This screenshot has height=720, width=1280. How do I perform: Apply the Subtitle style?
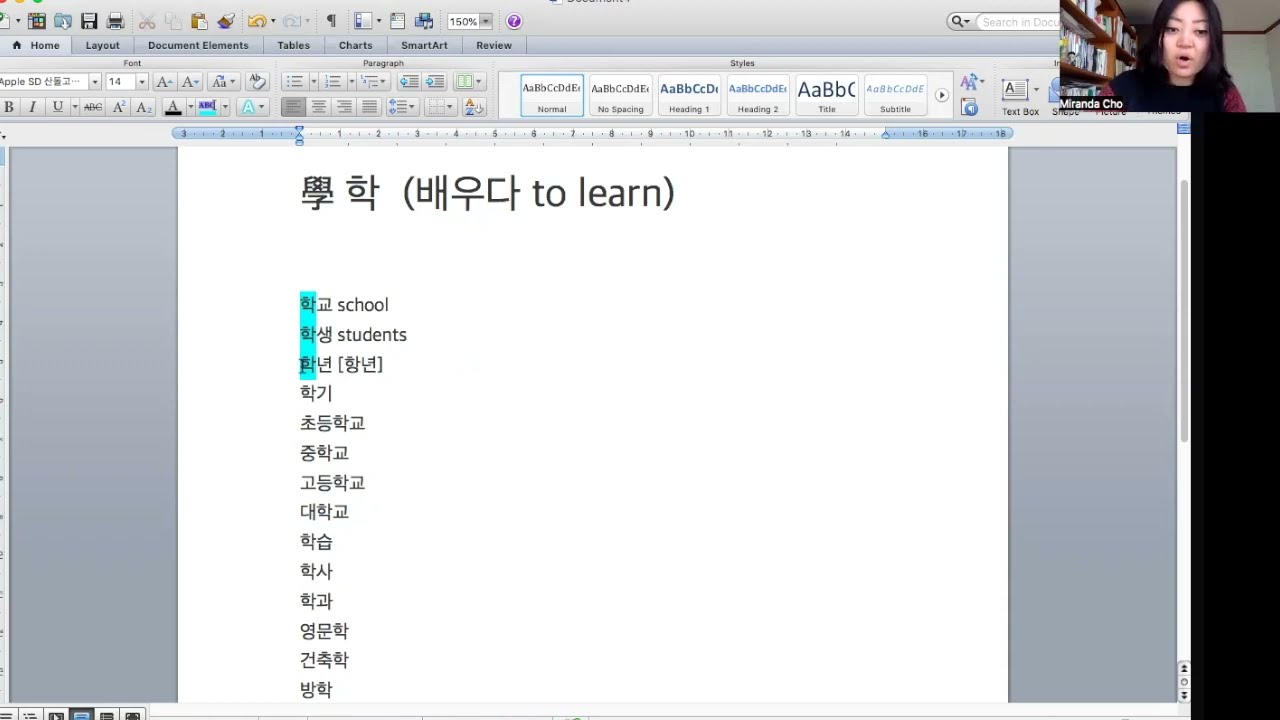(x=895, y=95)
